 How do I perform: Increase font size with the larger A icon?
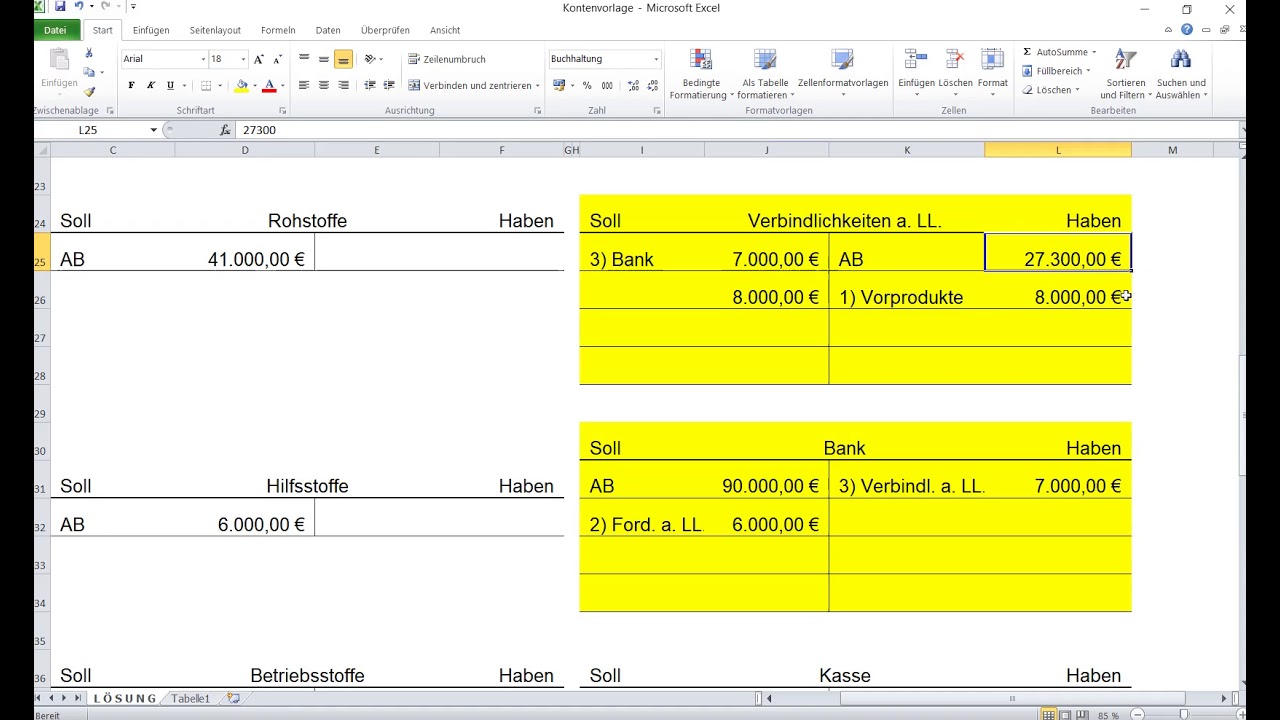point(259,59)
